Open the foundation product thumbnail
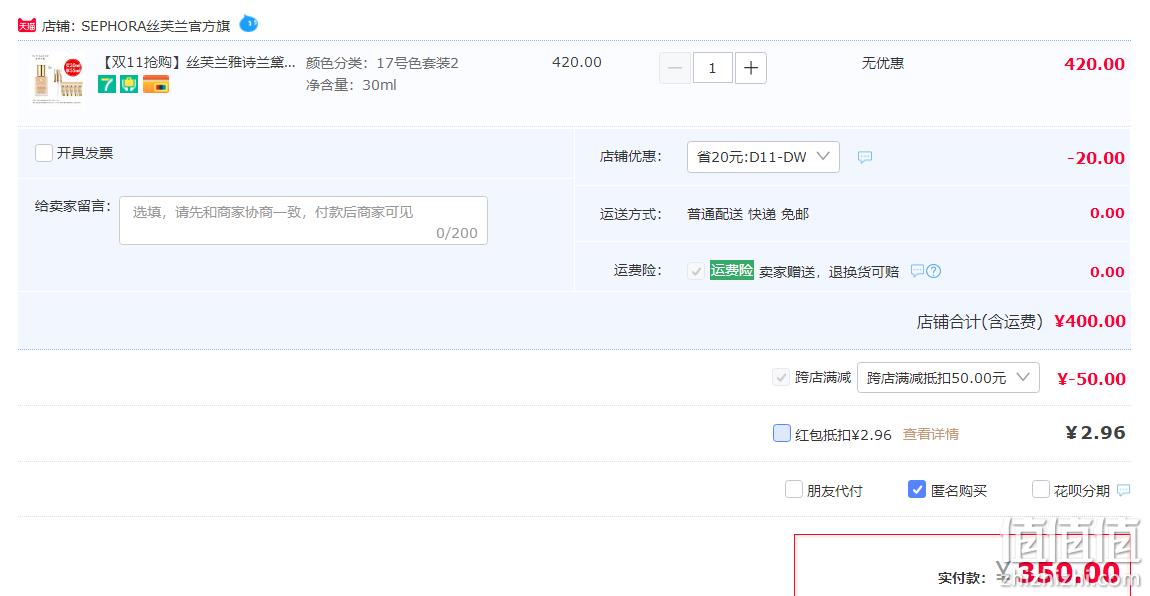The width and height of the screenshot is (1150, 596). click(x=58, y=78)
